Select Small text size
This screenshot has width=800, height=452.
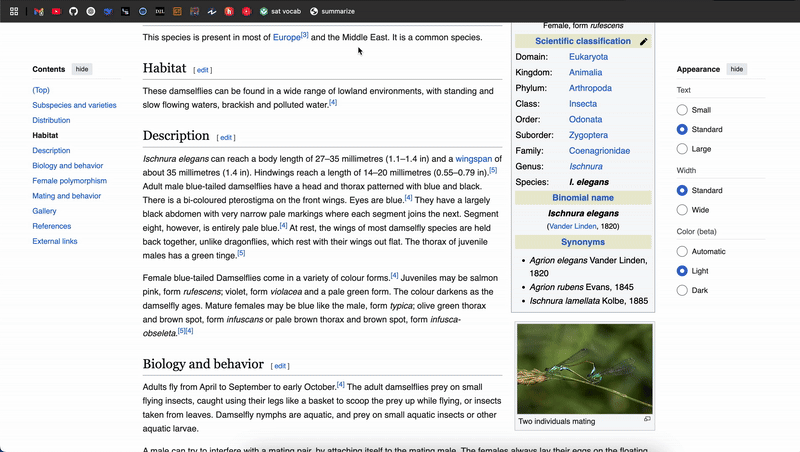682,110
